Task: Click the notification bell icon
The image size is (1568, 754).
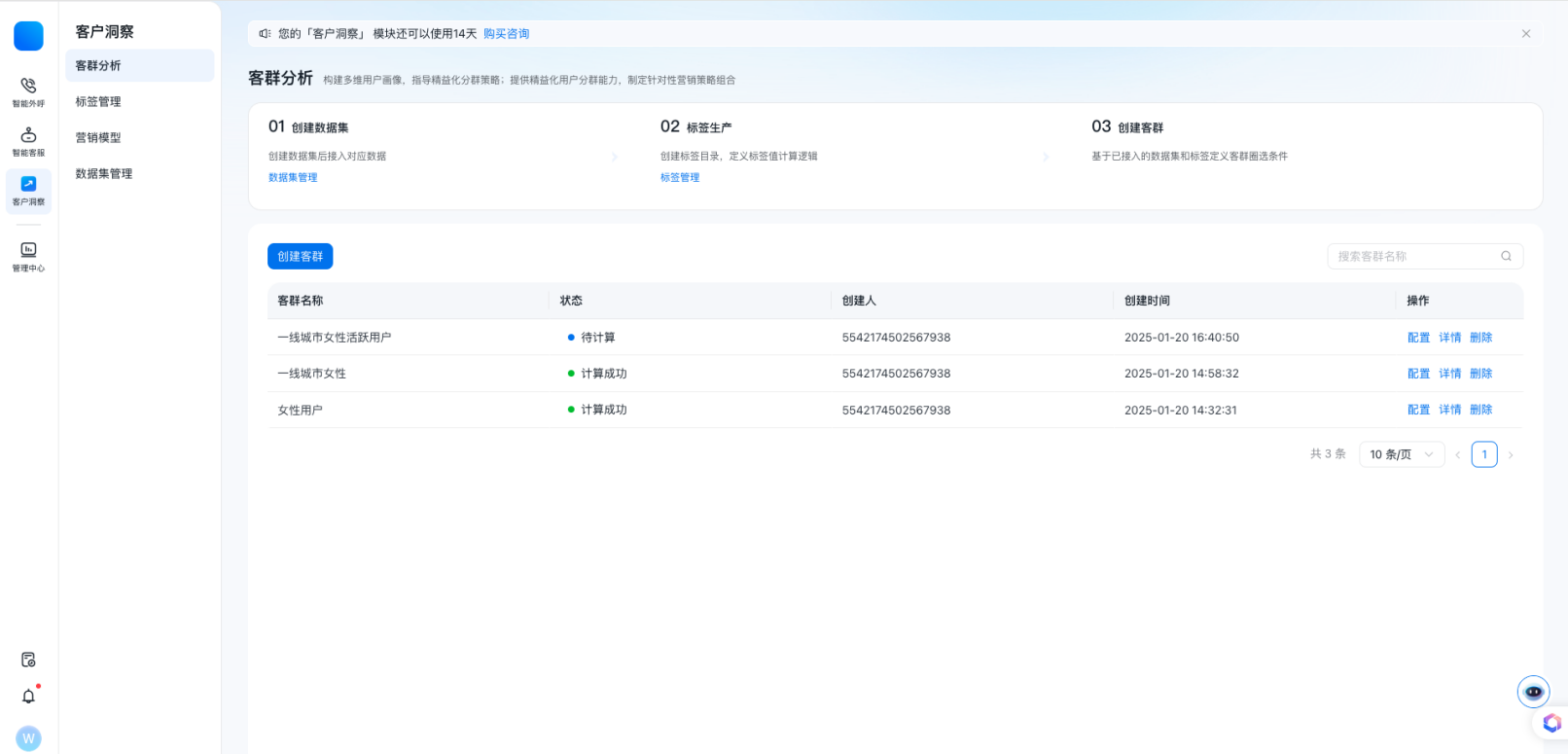Action: click(28, 697)
